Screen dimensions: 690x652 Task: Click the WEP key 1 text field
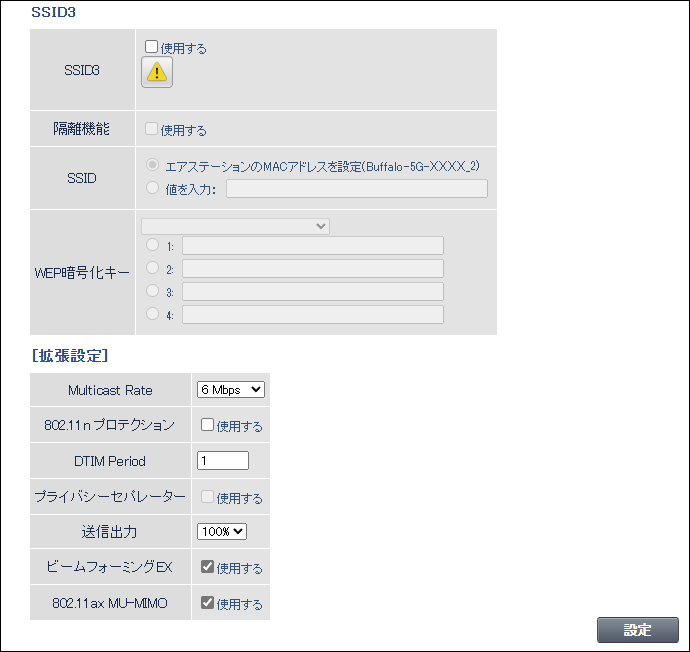tap(313, 245)
